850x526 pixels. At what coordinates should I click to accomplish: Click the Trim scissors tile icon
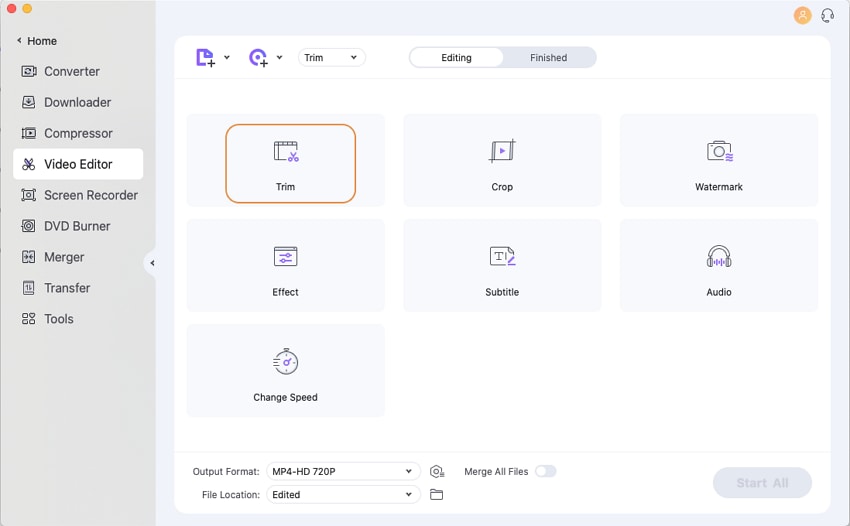pos(286,152)
